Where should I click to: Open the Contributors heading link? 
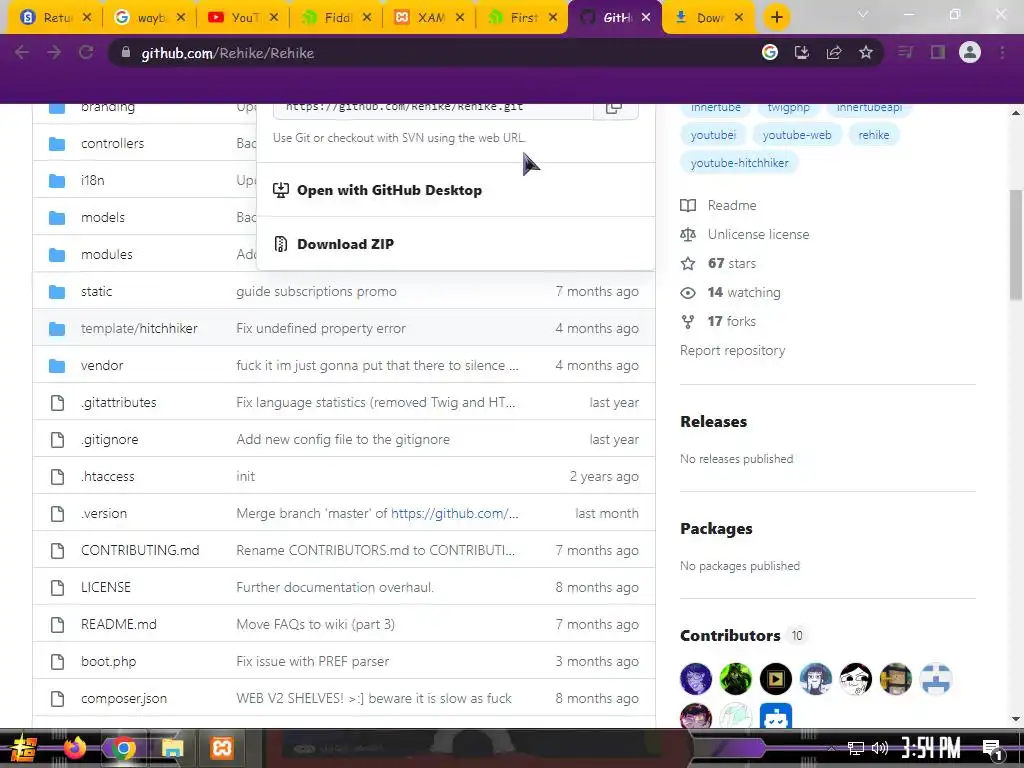[x=730, y=635]
